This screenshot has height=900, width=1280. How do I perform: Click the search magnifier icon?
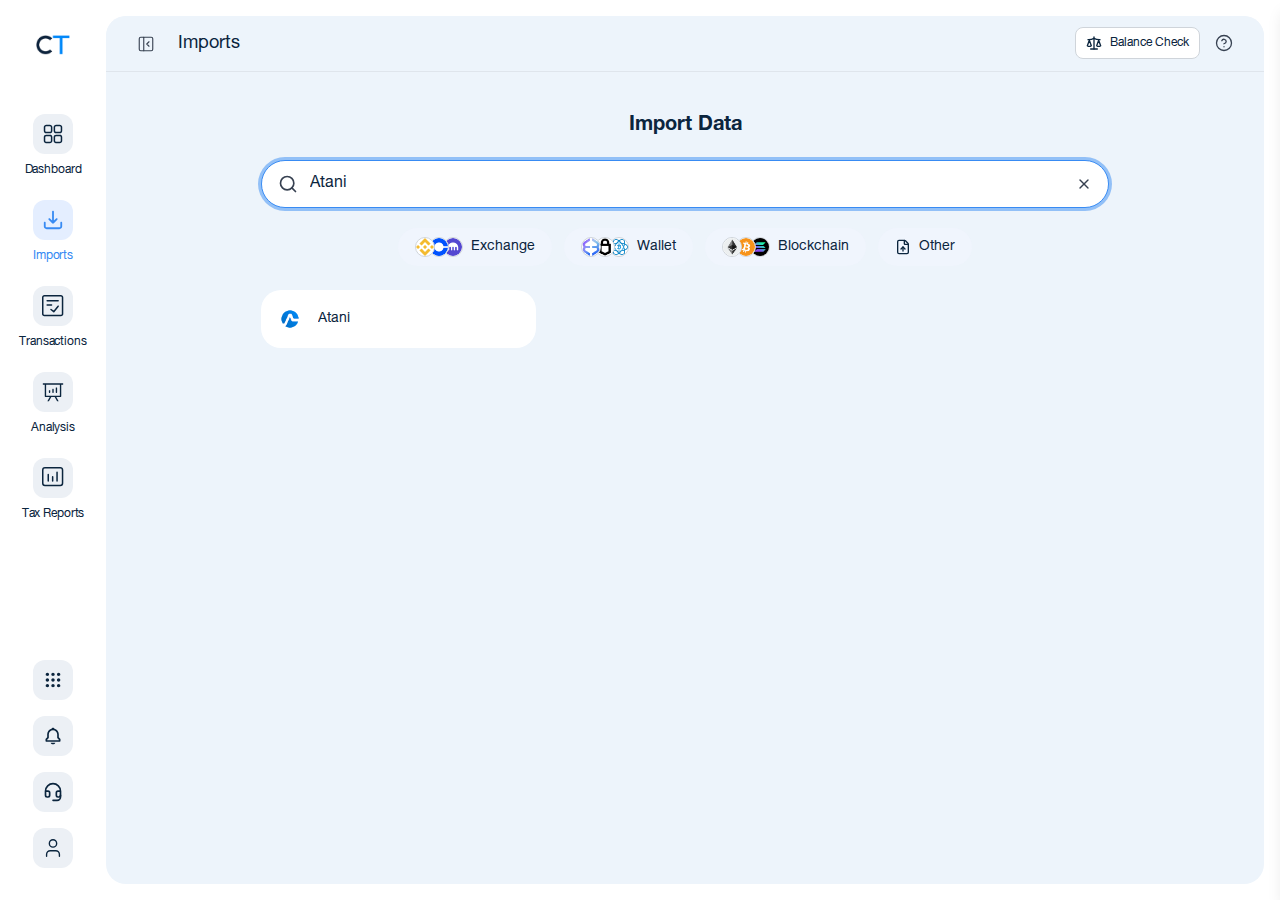(288, 184)
